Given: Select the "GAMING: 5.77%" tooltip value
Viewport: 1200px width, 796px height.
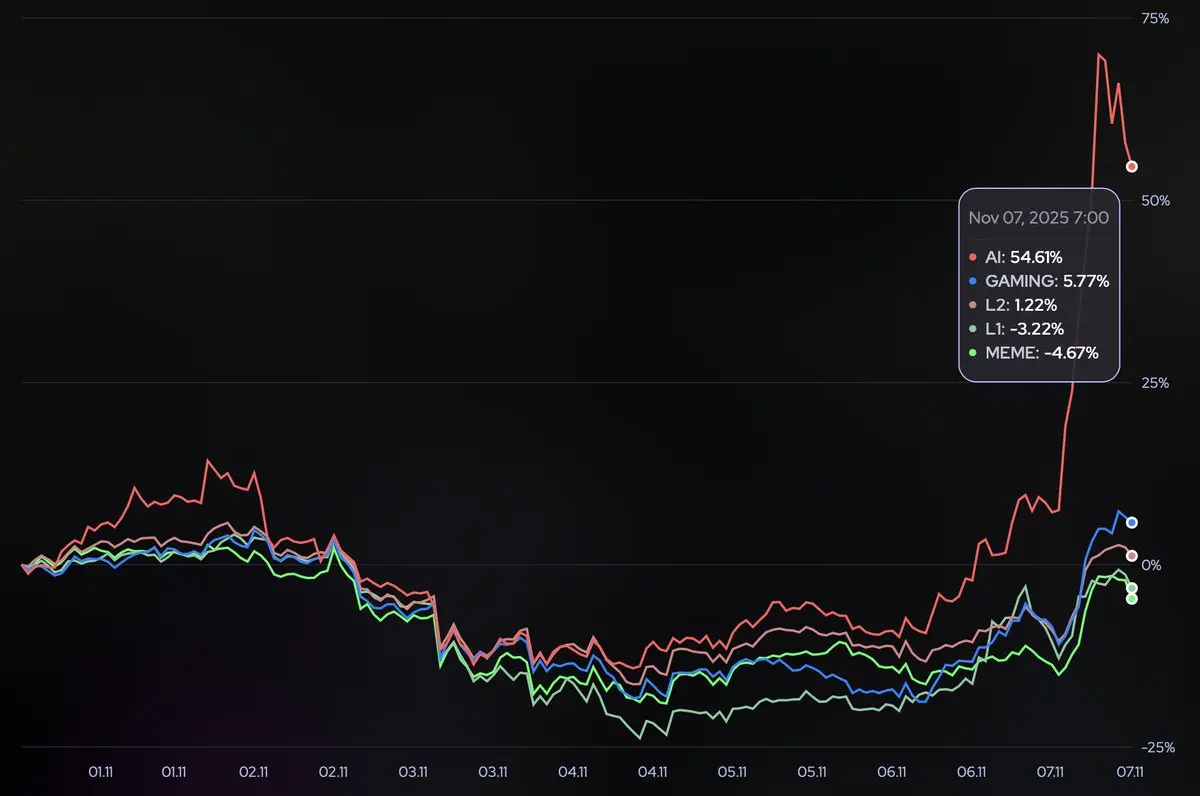Looking at the screenshot, I should tap(1047, 282).
